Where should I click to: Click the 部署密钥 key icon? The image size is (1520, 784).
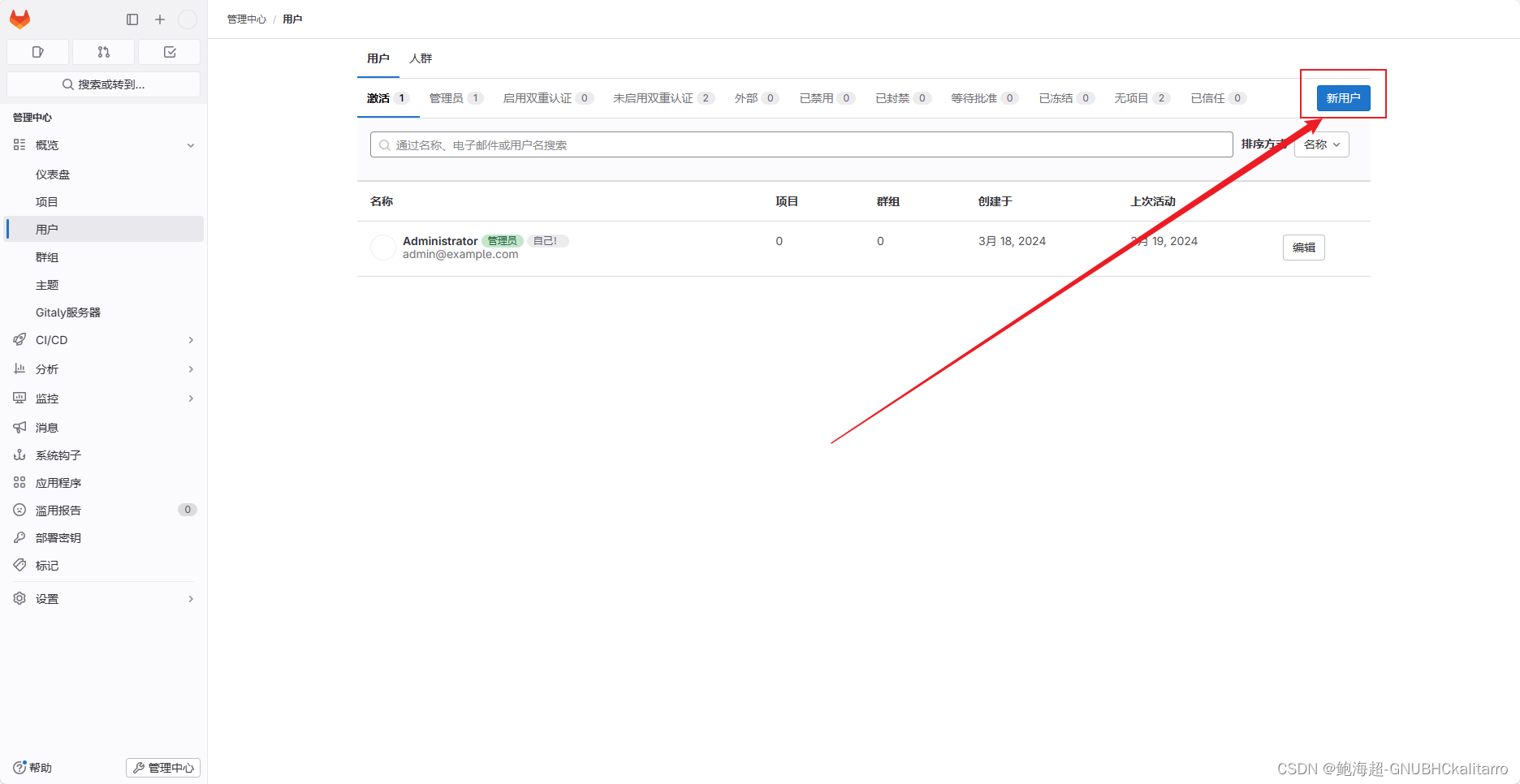19,537
